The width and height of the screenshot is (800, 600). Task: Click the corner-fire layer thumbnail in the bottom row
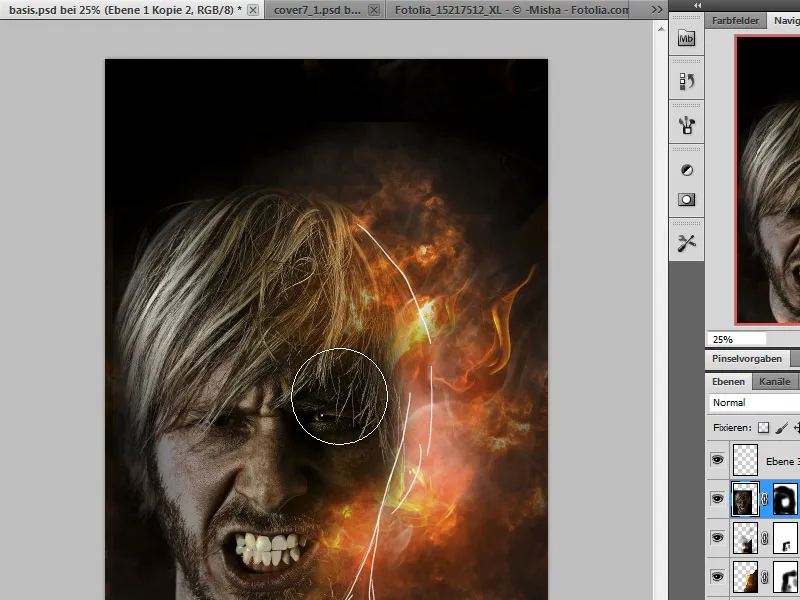(x=745, y=577)
